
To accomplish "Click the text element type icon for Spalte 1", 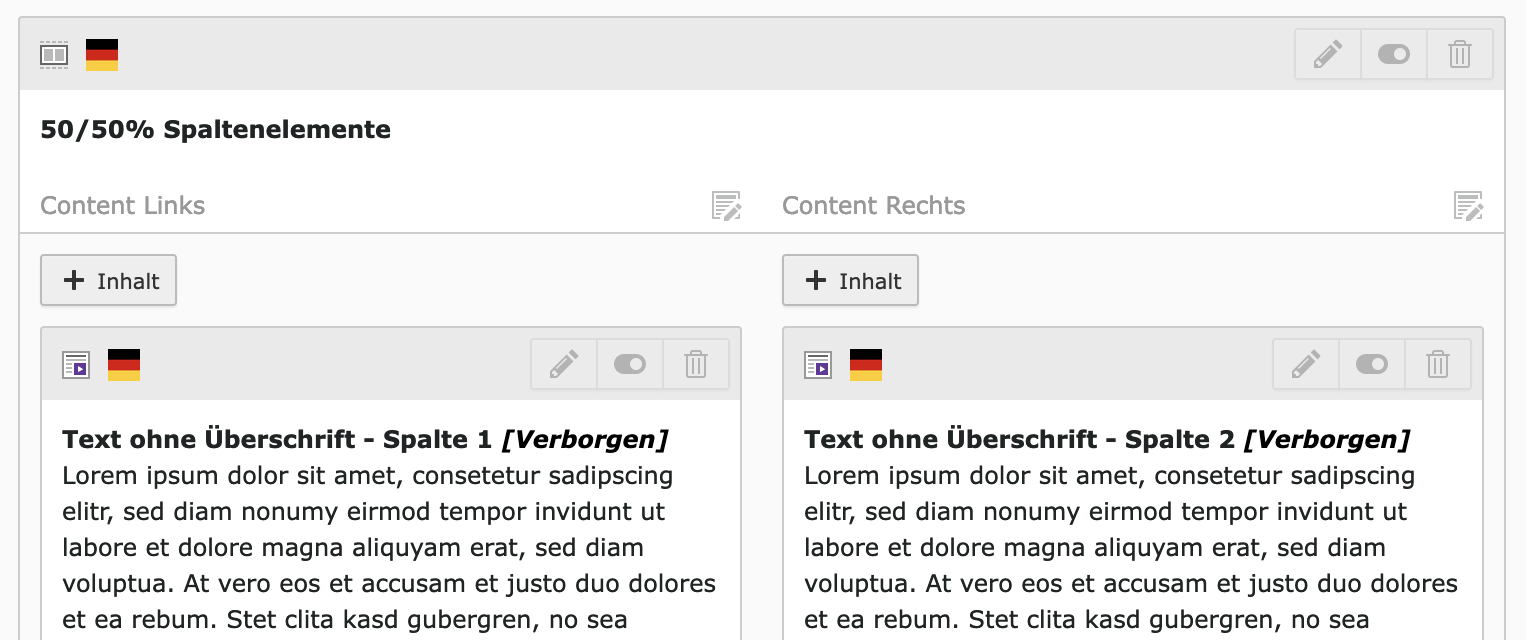I will pos(76,365).
